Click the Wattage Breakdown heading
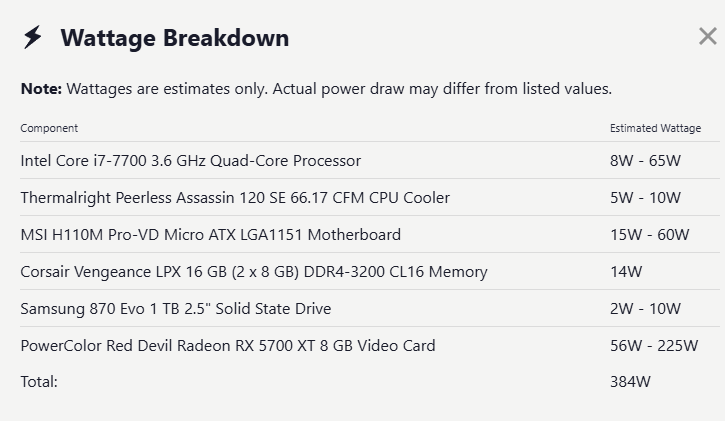 pos(175,38)
